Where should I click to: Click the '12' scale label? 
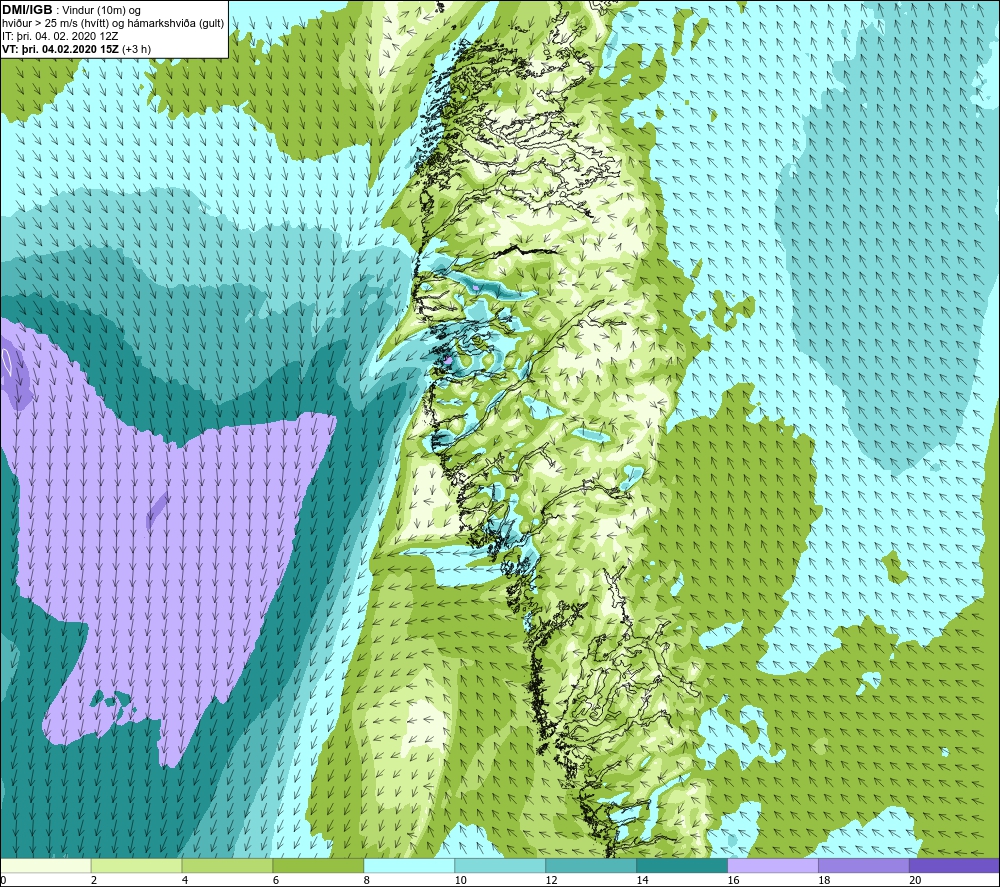coord(552,880)
